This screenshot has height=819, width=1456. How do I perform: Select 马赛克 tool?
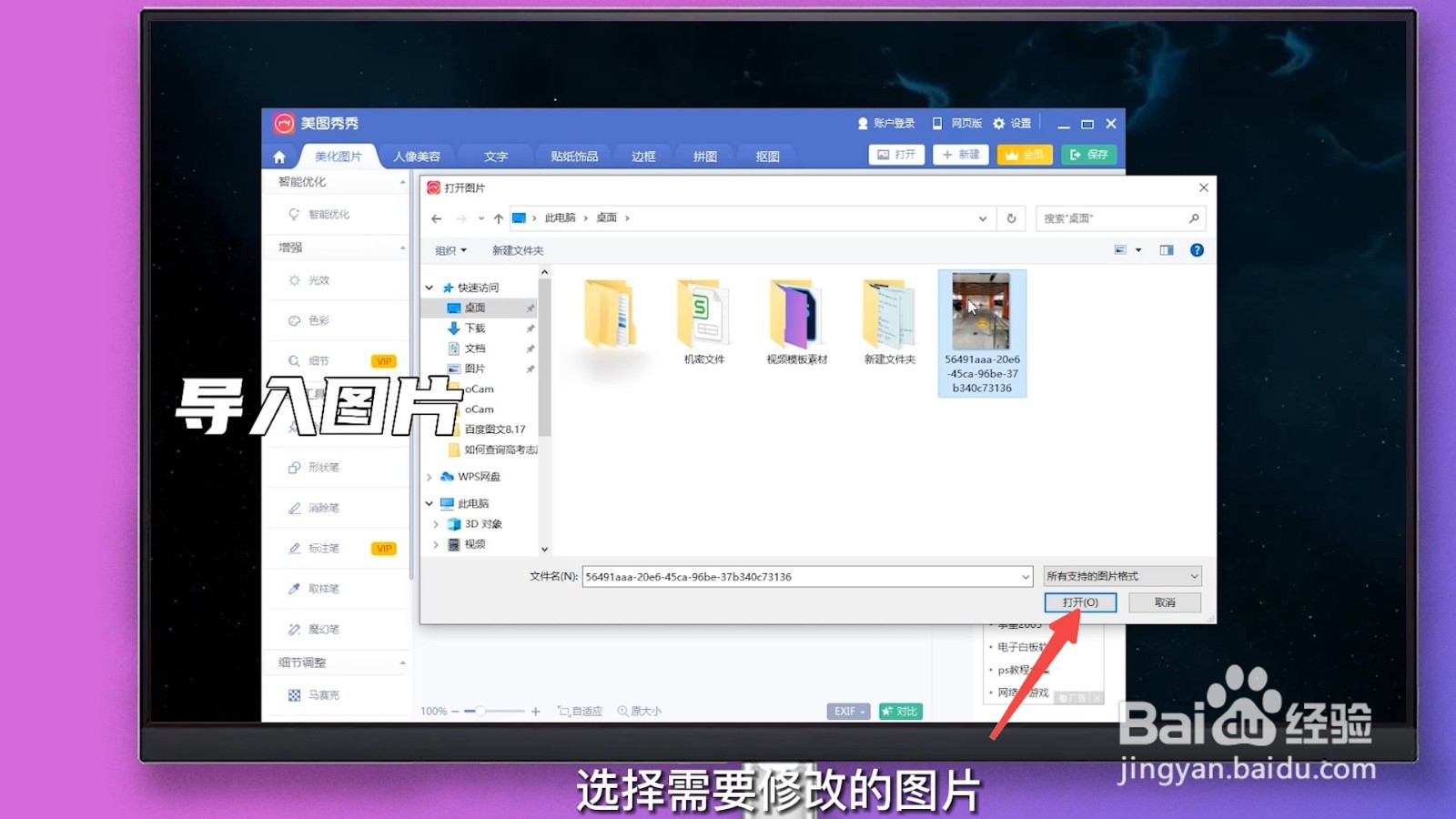pos(314,695)
